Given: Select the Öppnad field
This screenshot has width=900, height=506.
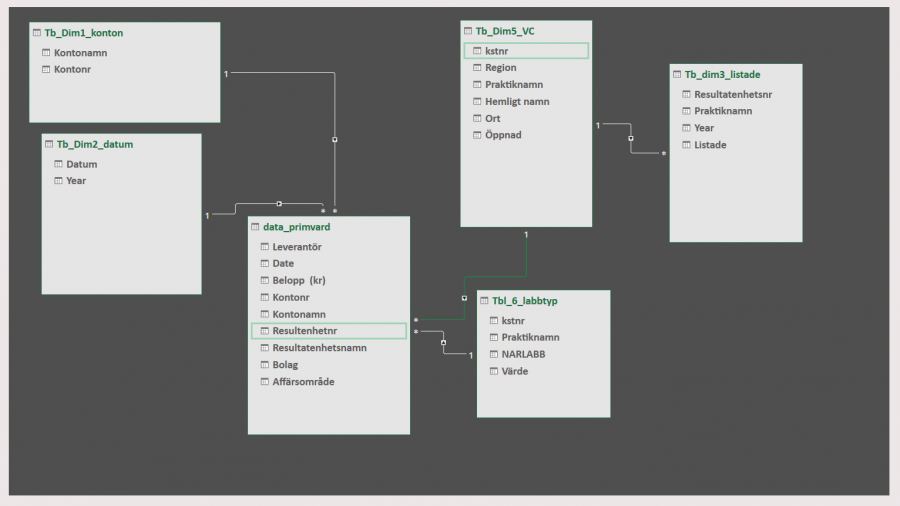Looking at the screenshot, I should pyautogui.click(x=503, y=135).
